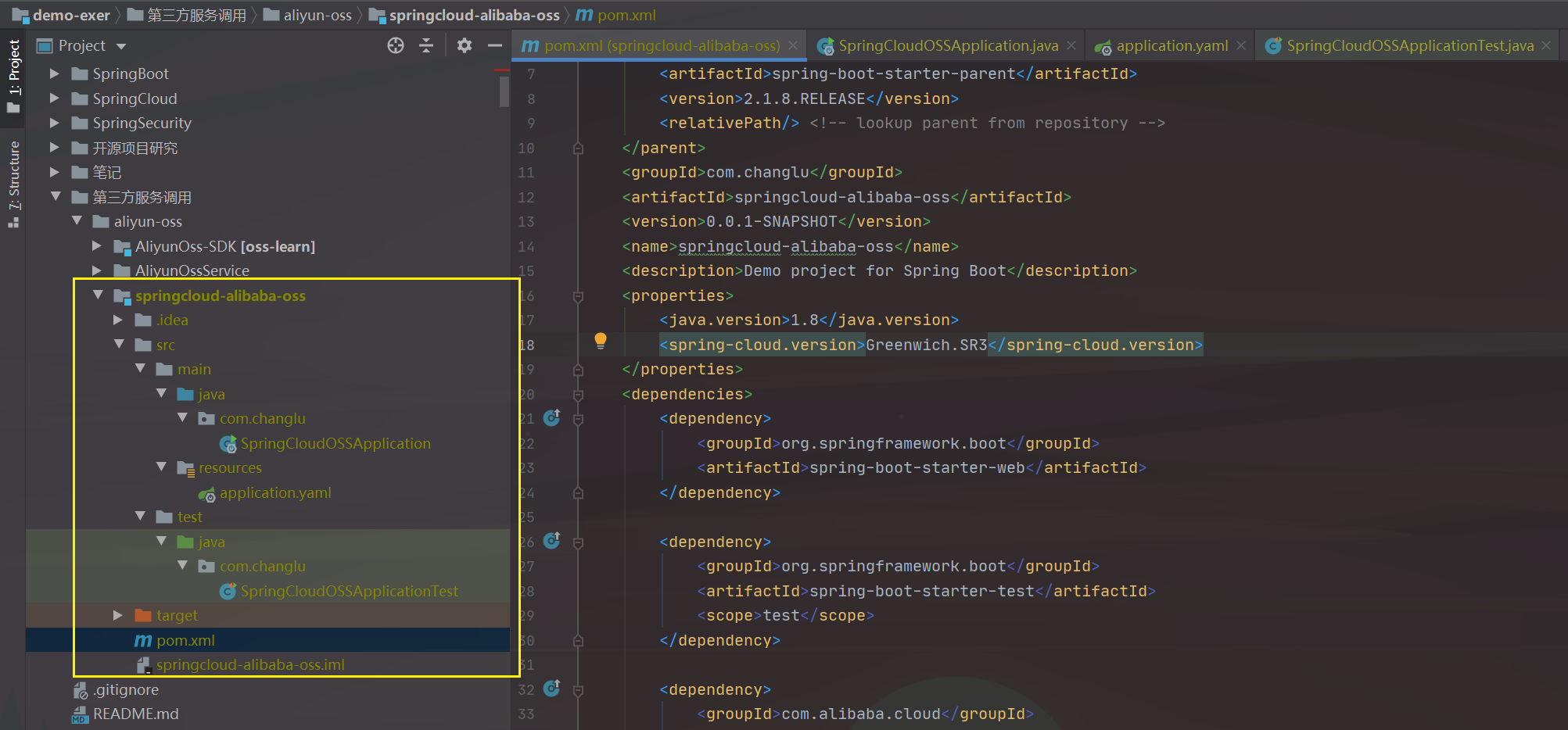Click the yellow lightbulb intention icon
1568x730 pixels.
click(x=601, y=341)
